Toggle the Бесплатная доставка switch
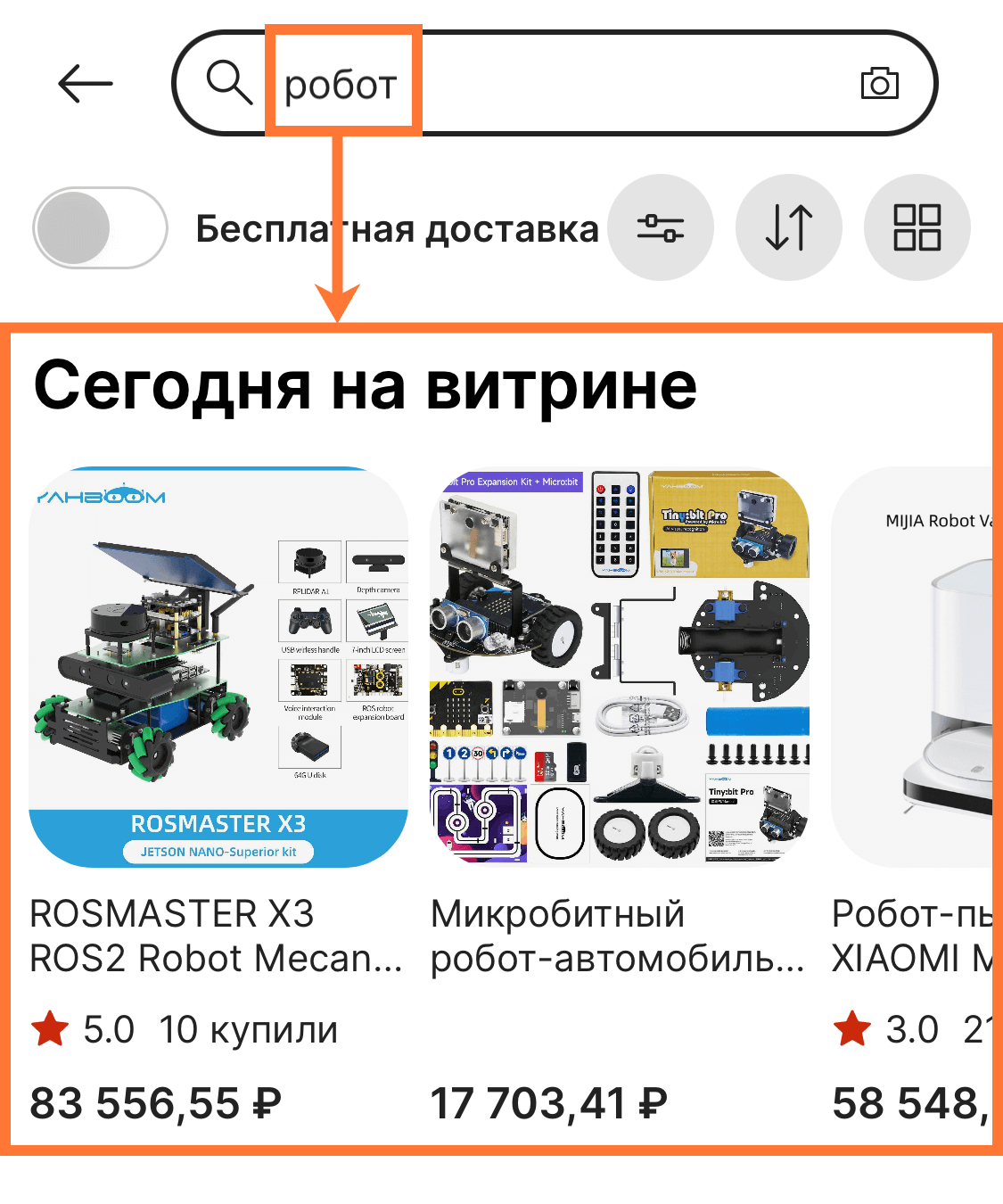 pos(100,227)
